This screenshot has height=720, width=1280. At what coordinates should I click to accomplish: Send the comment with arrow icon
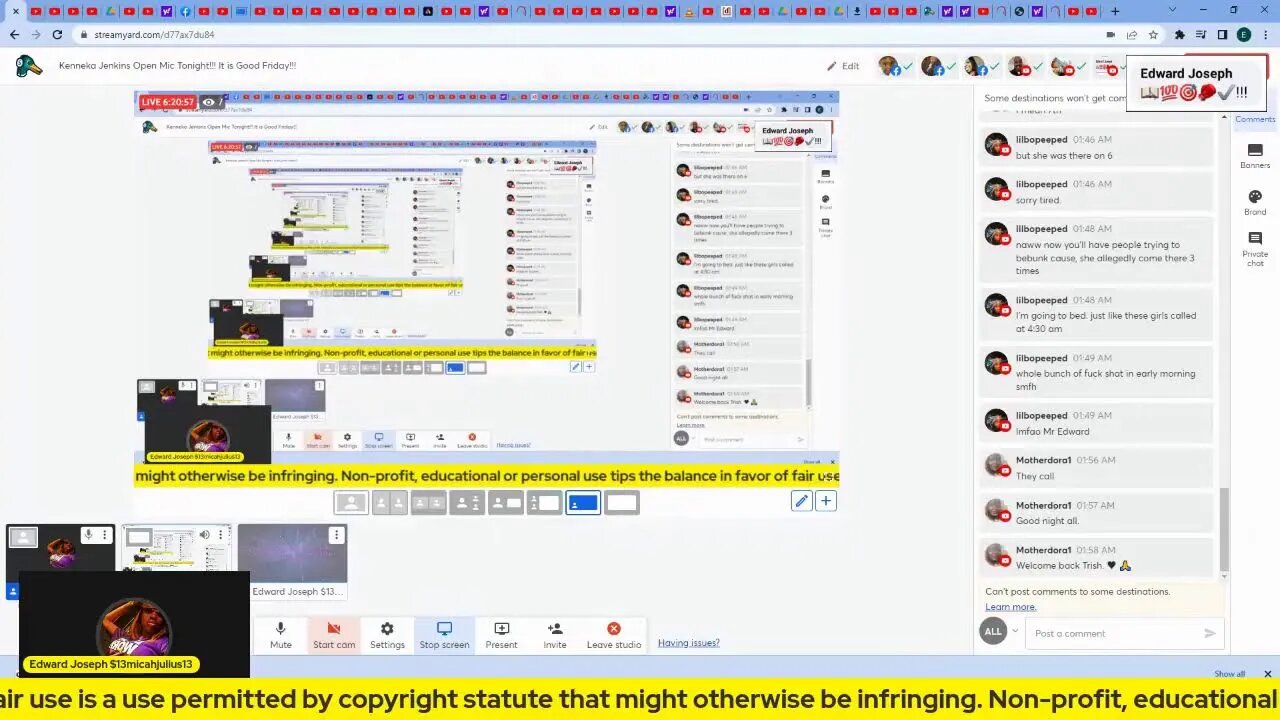click(x=1209, y=633)
